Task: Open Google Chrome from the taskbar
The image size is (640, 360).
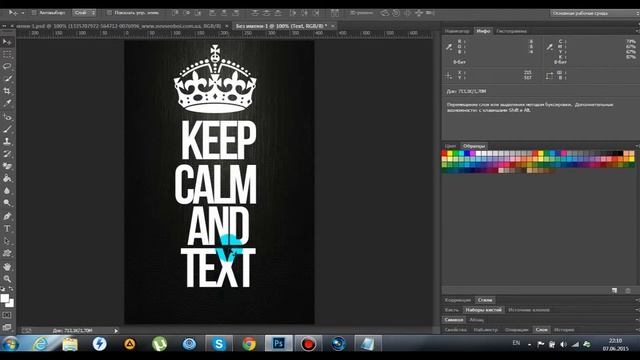Action: (x=249, y=344)
